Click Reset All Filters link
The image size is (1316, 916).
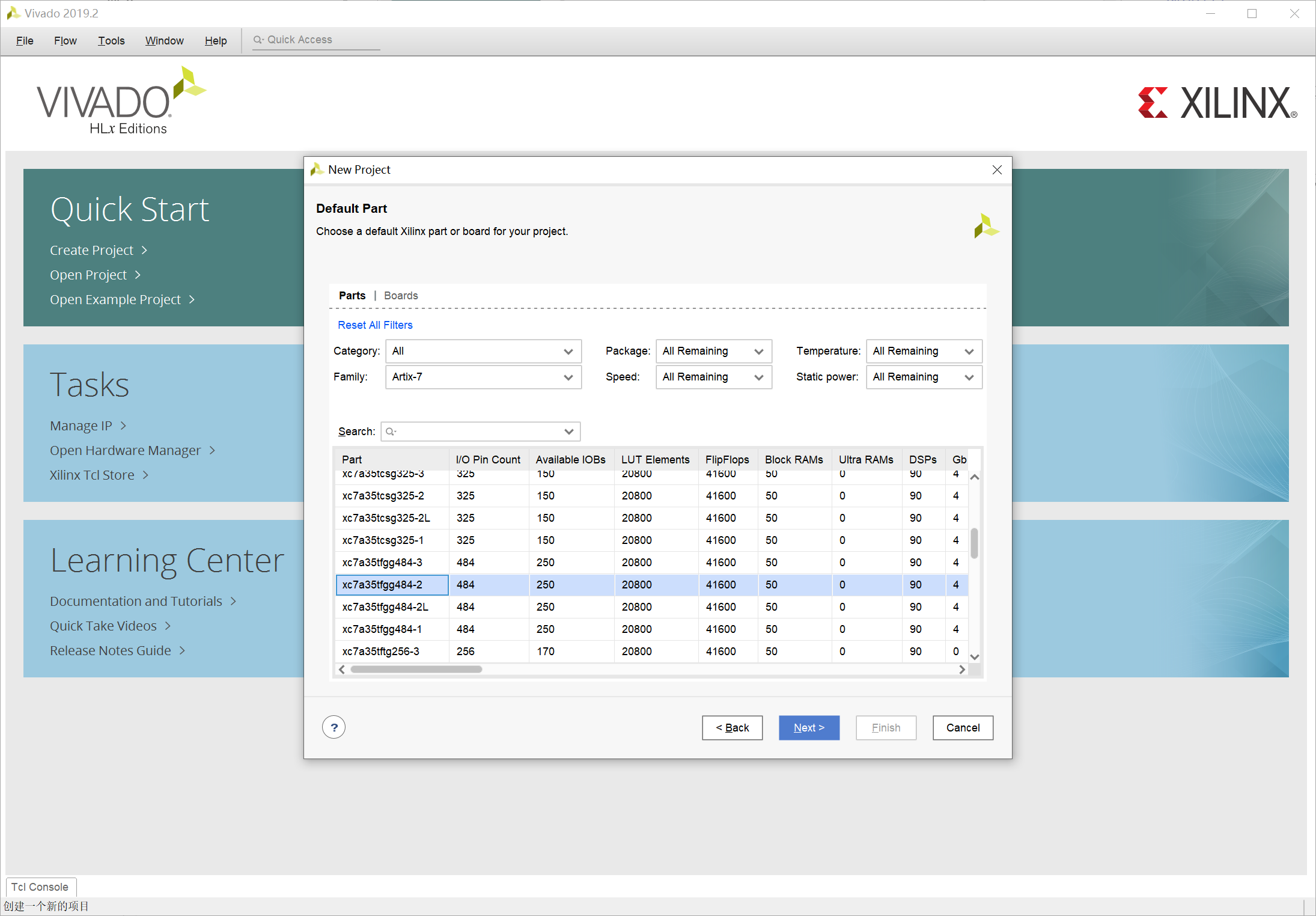coord(375,325)
